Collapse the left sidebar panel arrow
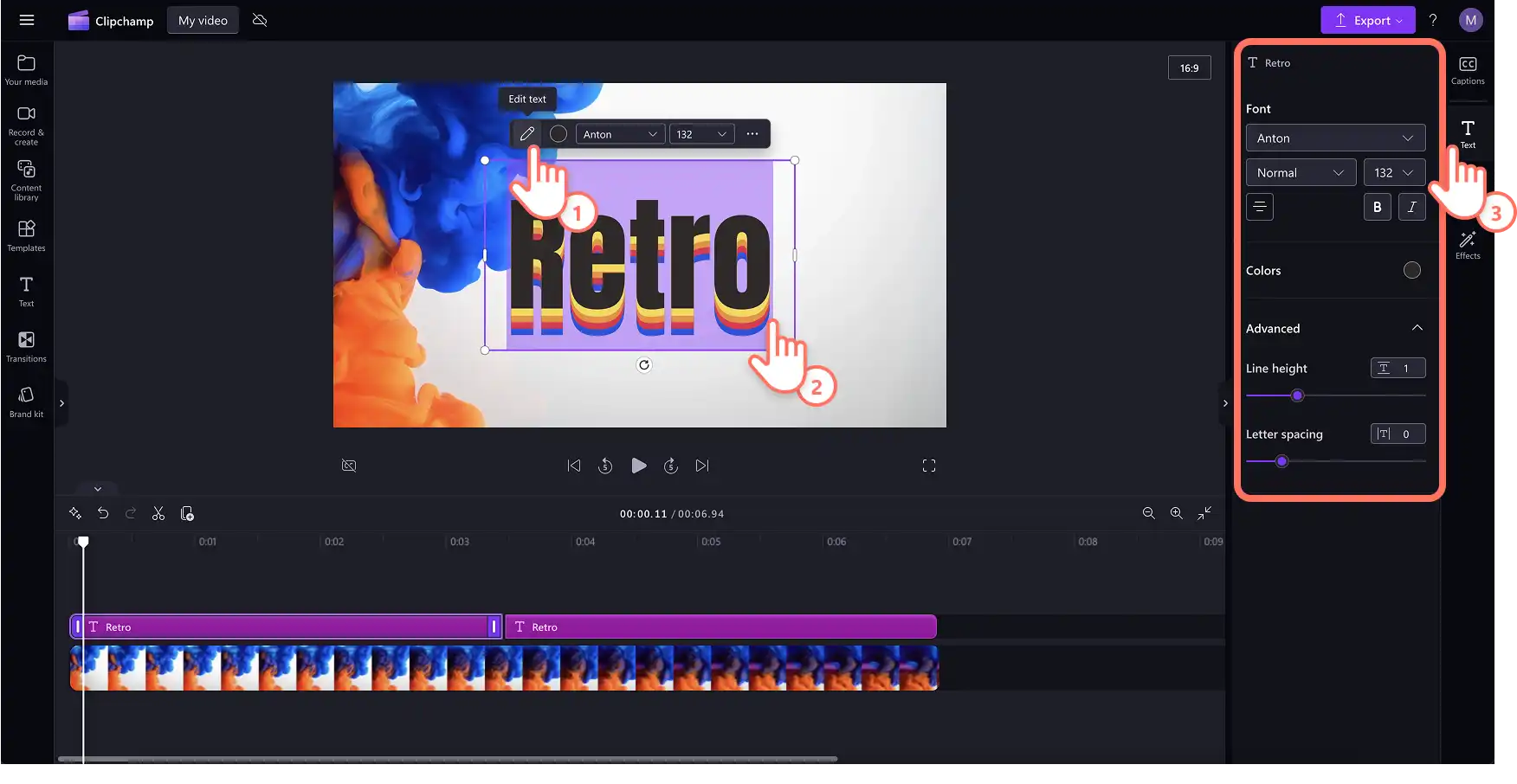The height and width of the screenshot is (784, 1517). tap(61, 403)
